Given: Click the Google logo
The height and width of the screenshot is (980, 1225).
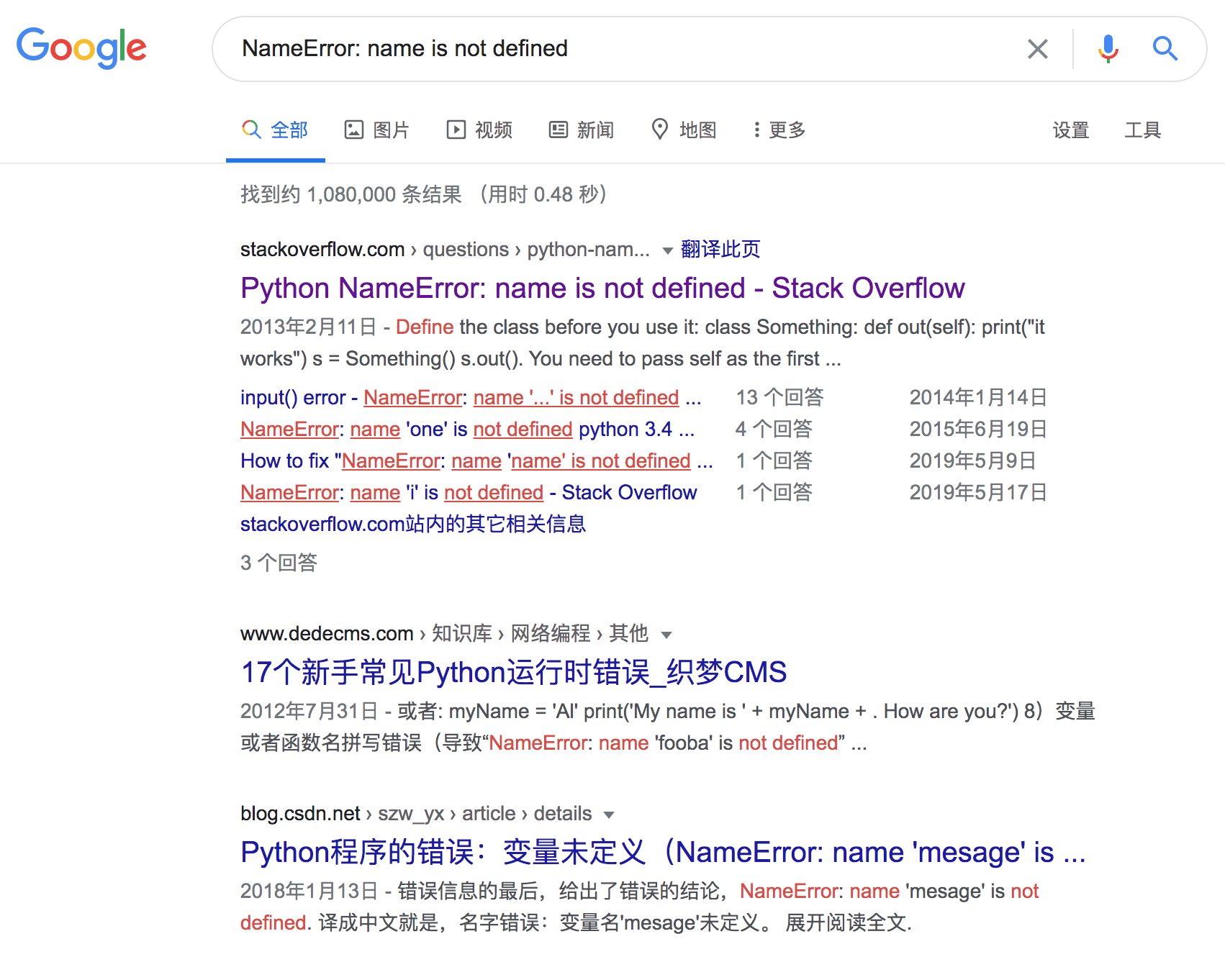Looking at the screenshot, I should [81, 47].
